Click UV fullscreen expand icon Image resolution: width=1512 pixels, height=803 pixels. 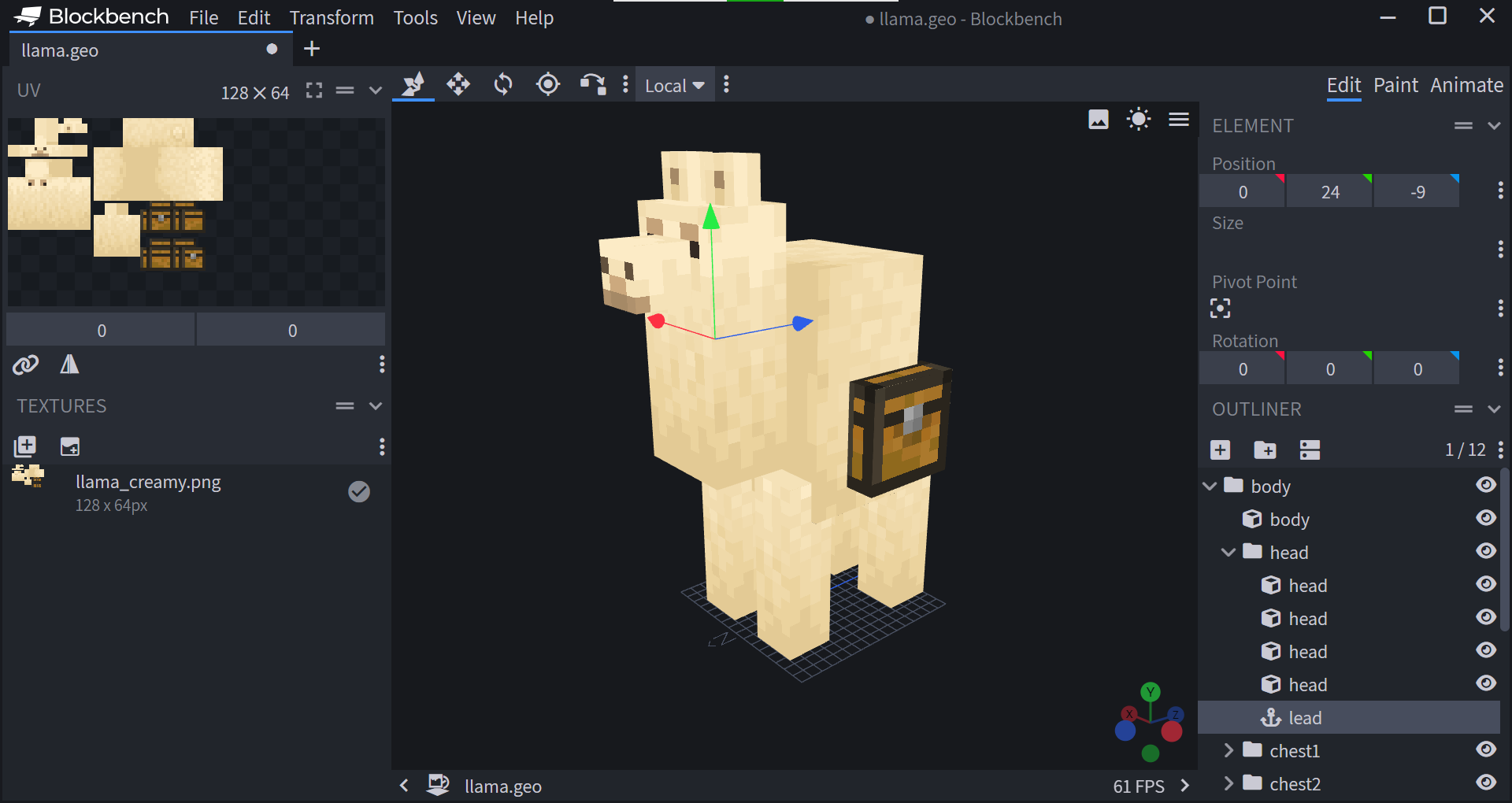pos(314,91)
